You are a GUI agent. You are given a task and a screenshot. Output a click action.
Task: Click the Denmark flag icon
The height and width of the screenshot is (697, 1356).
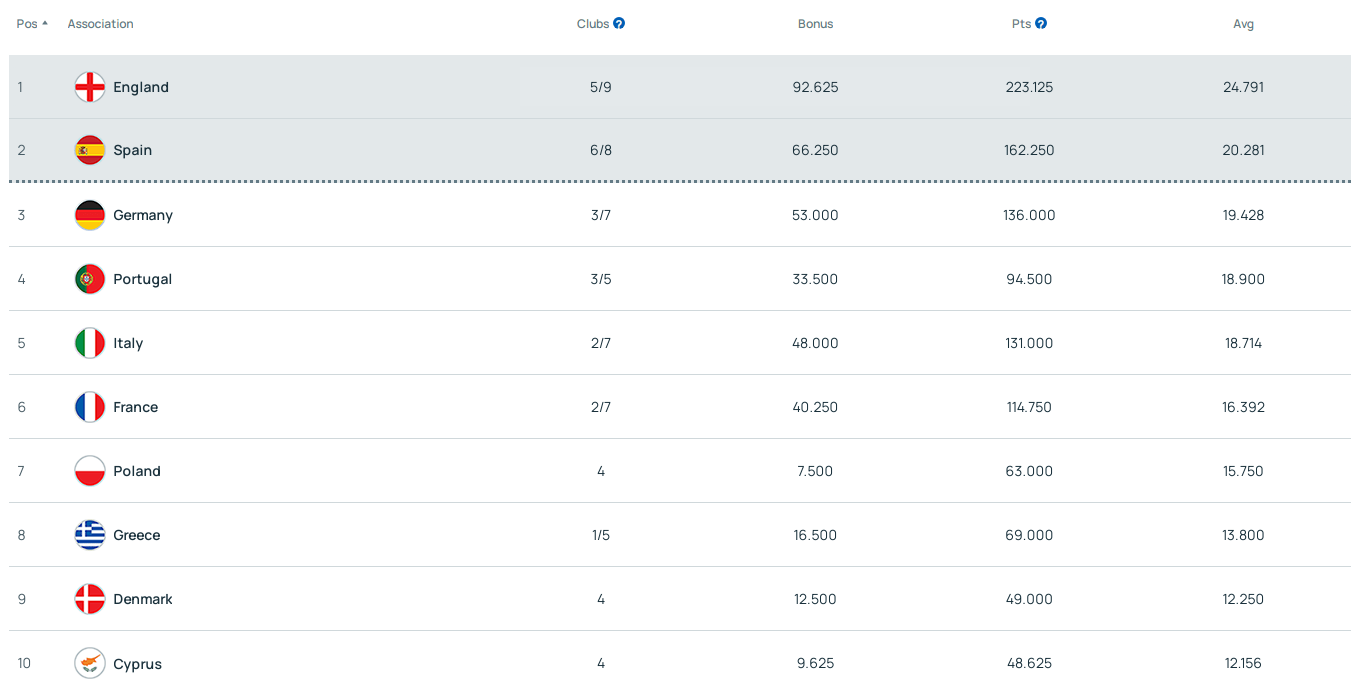90,599
